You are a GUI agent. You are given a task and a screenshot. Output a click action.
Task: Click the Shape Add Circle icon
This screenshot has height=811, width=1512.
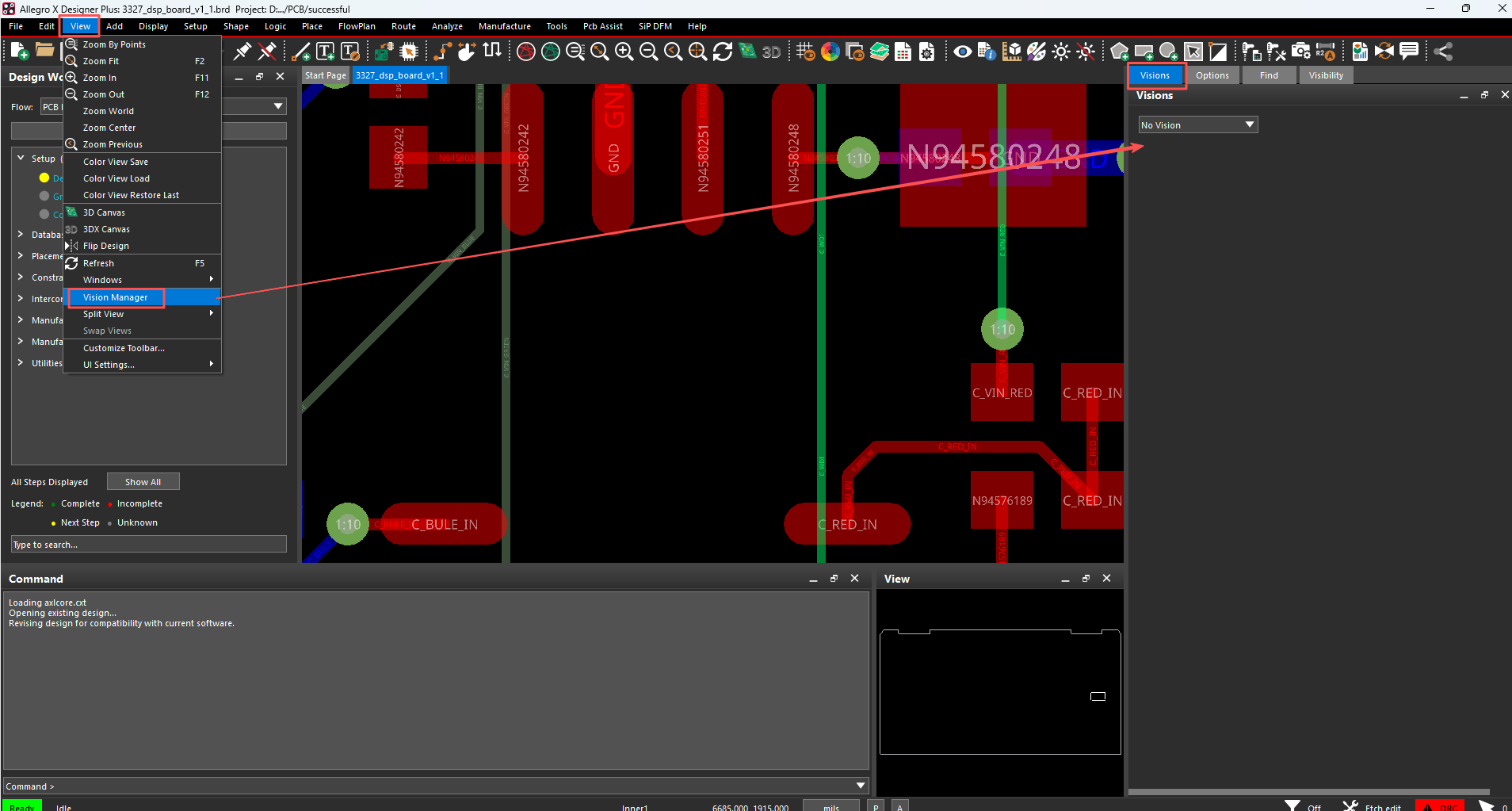[1168, 52]
